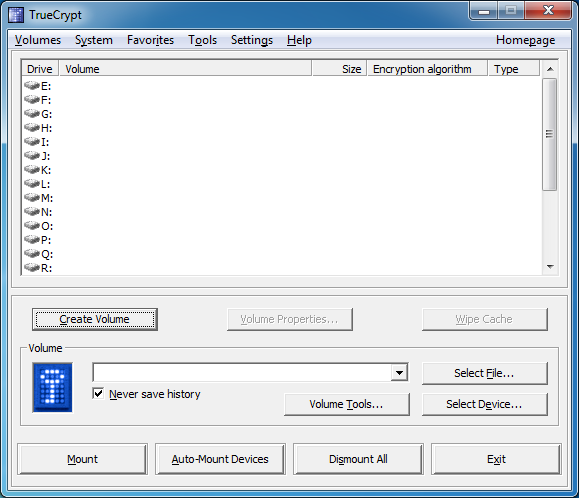This screenshot has height=498, width=579.
Task: Click the Select File... button
Action: click(484, 373)
